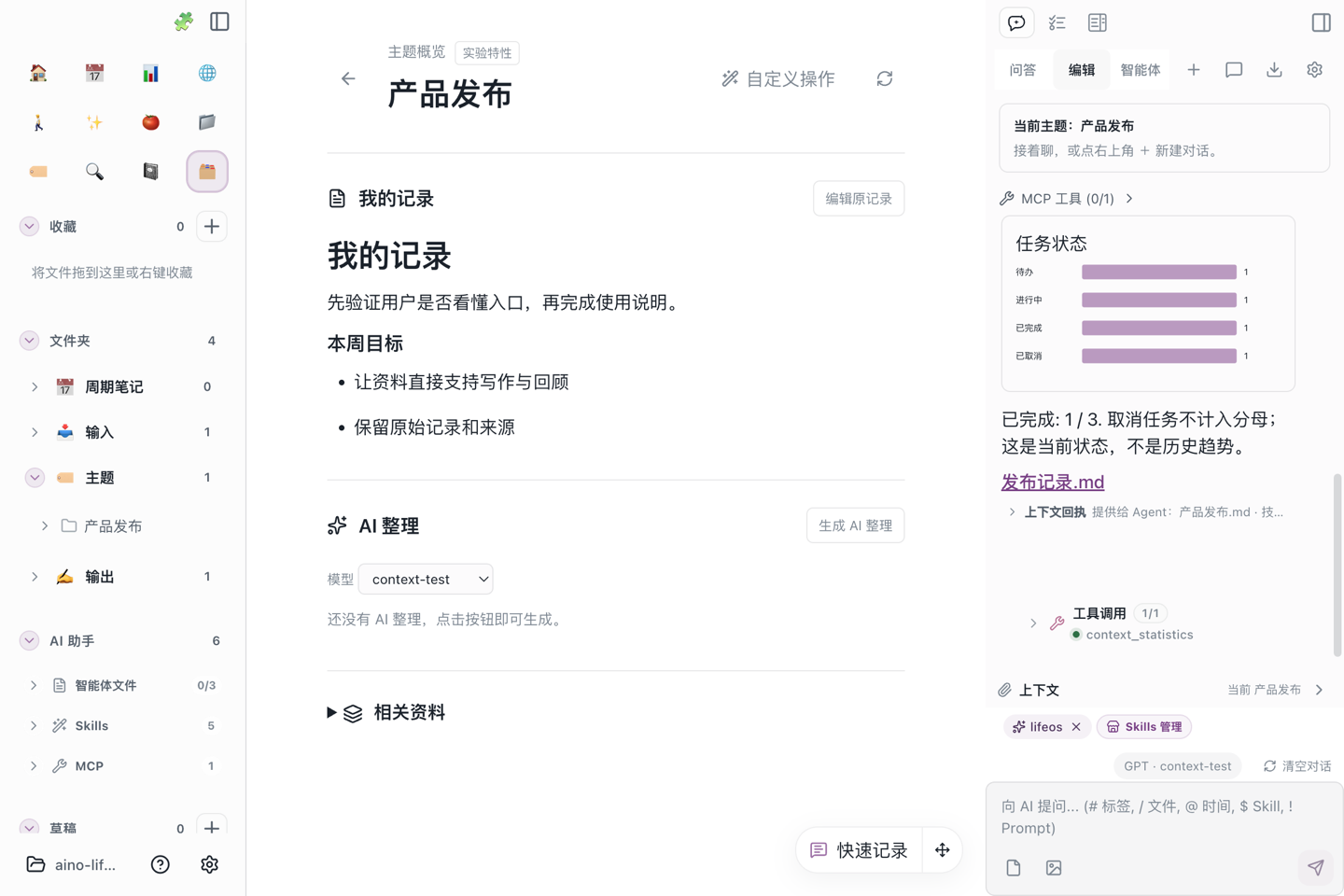1344x896 pixels.
Task: Open the Skills 管理 chip
Action: [x=1144, y=727]
